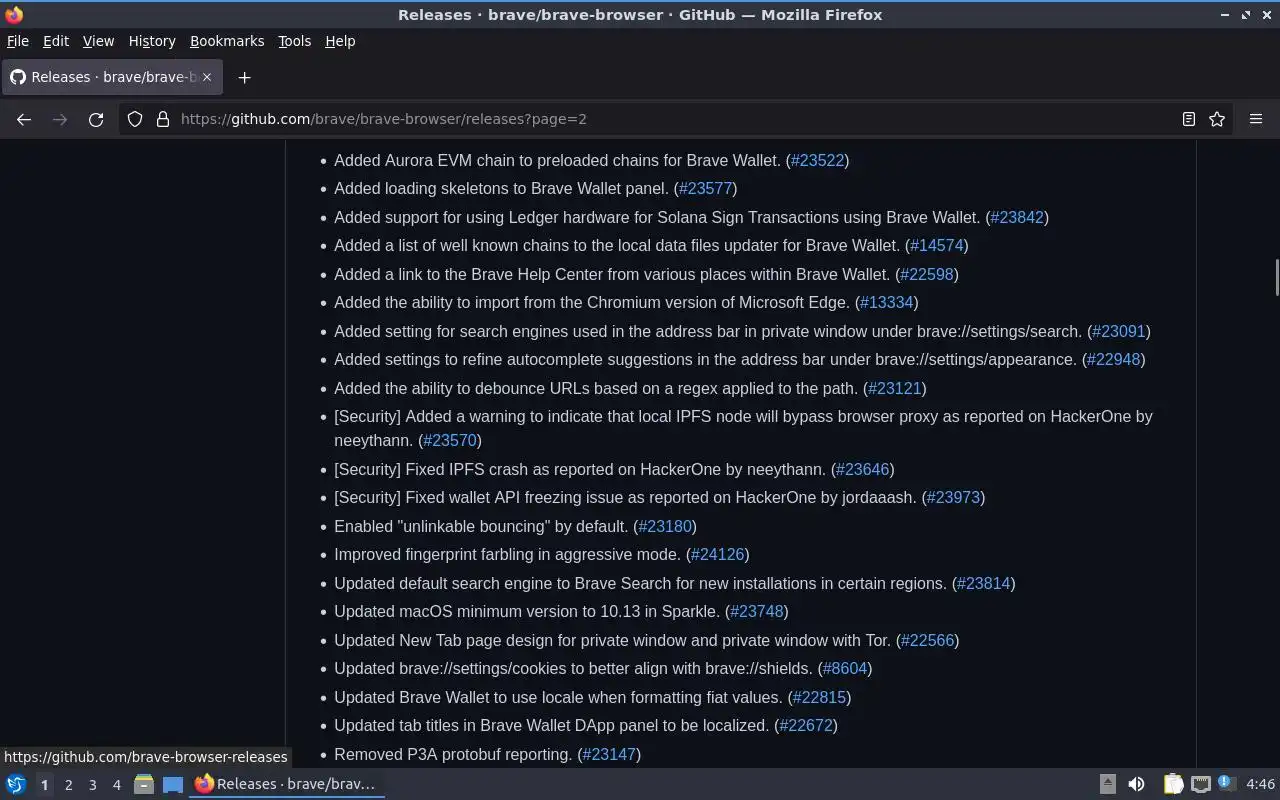Image resolution: width=1280 pixels, height=800 pixels.
Task: Click text 'Enabled "unlinkable bouncing" by default.'
Action: pos(481,526)
